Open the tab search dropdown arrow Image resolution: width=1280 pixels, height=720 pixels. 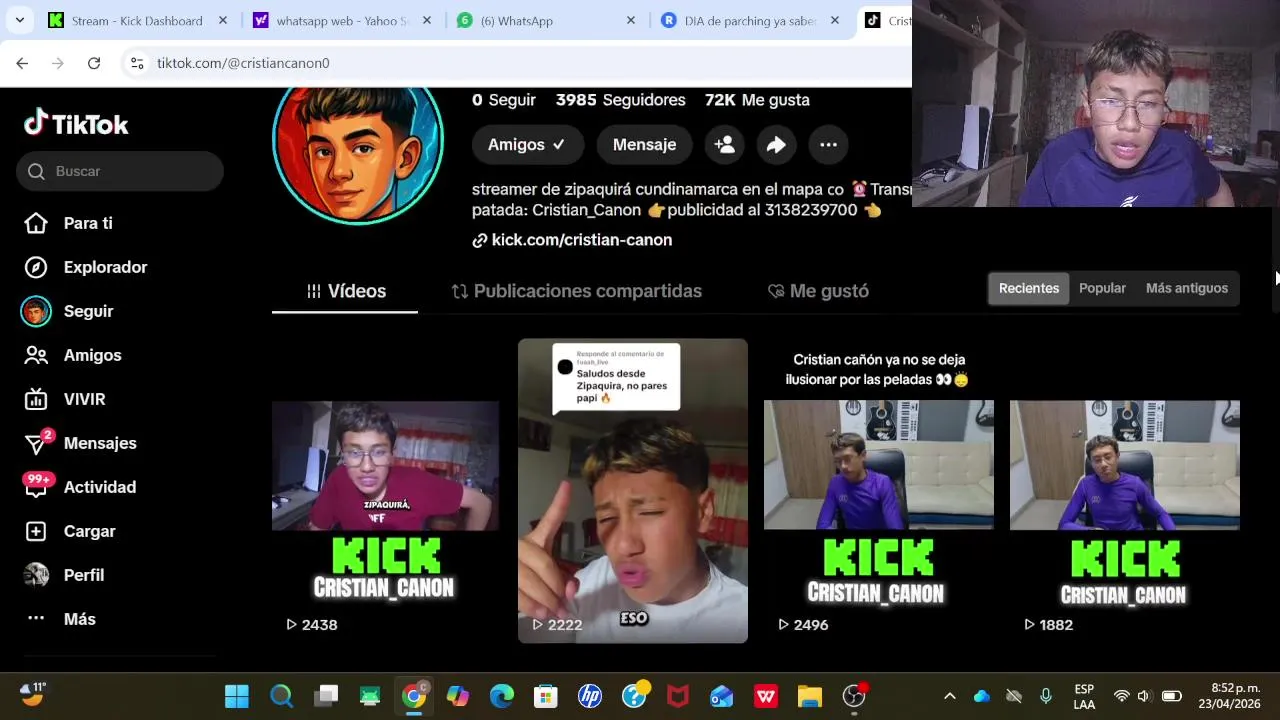click(x=20, y=20)
